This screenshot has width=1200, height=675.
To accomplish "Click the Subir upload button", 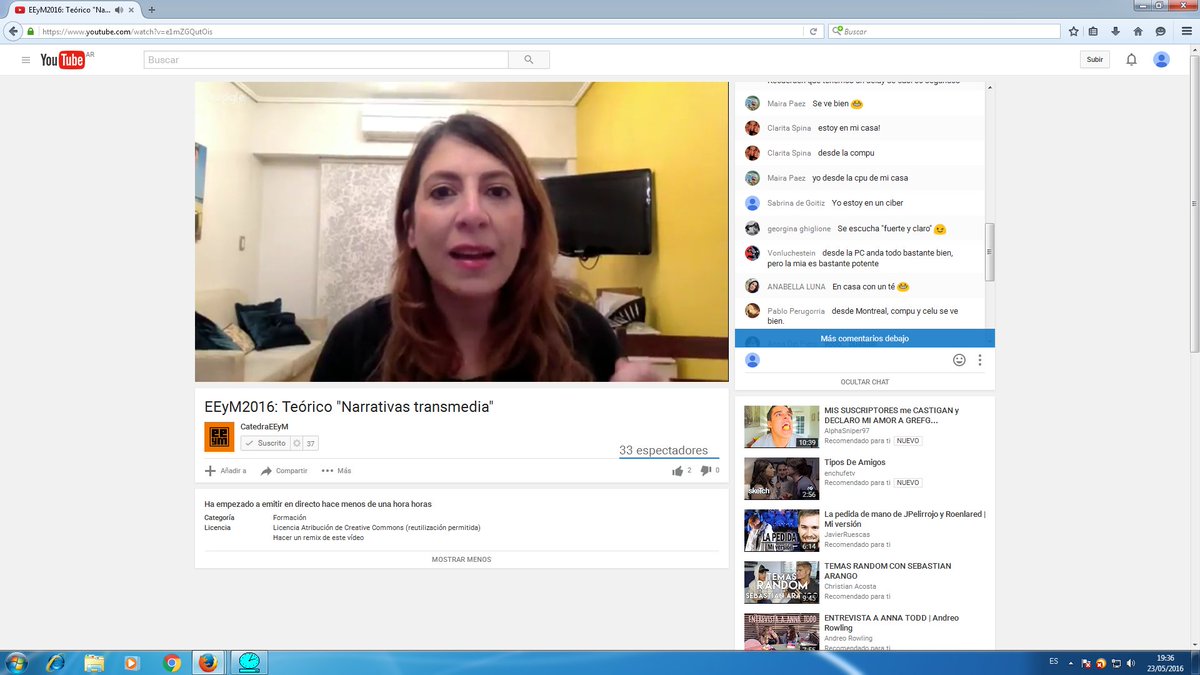I will (x=1095, y=60).
